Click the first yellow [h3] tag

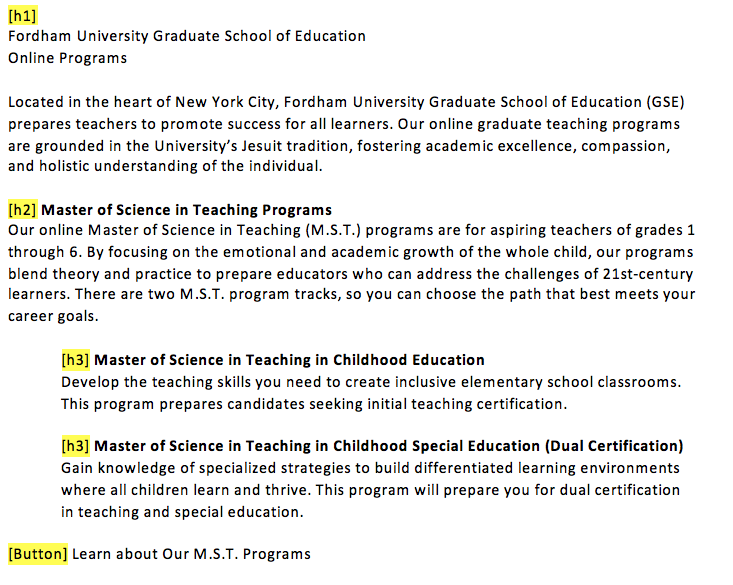click(x=76, y=360)
